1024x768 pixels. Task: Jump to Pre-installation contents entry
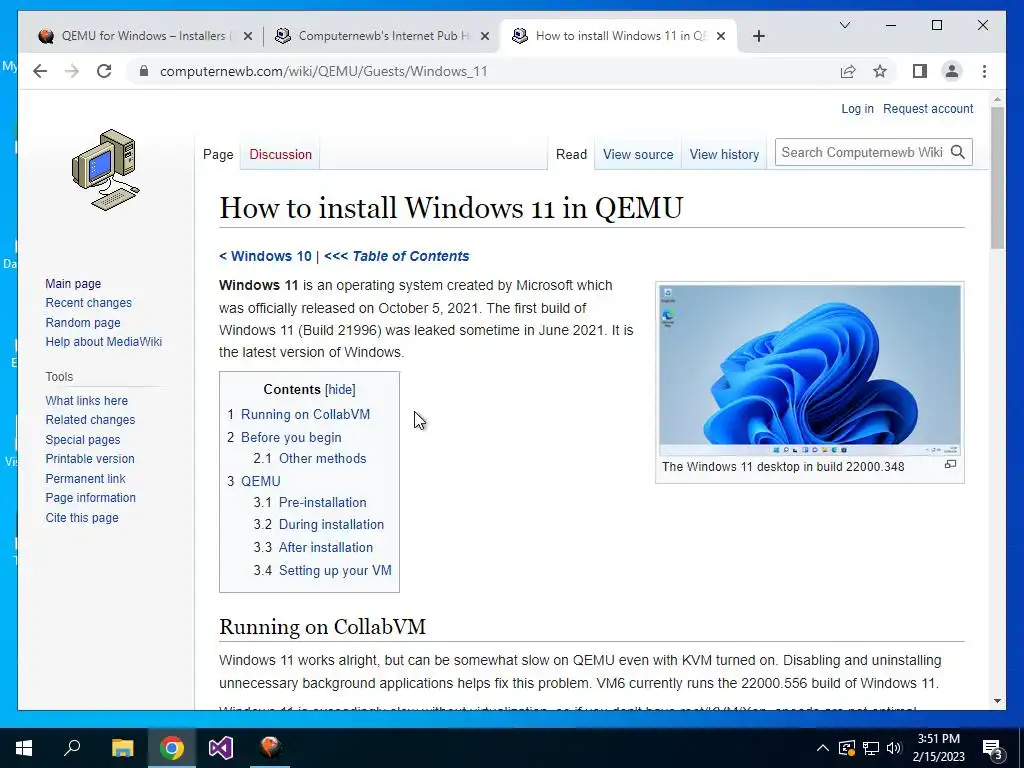(322, 502)
